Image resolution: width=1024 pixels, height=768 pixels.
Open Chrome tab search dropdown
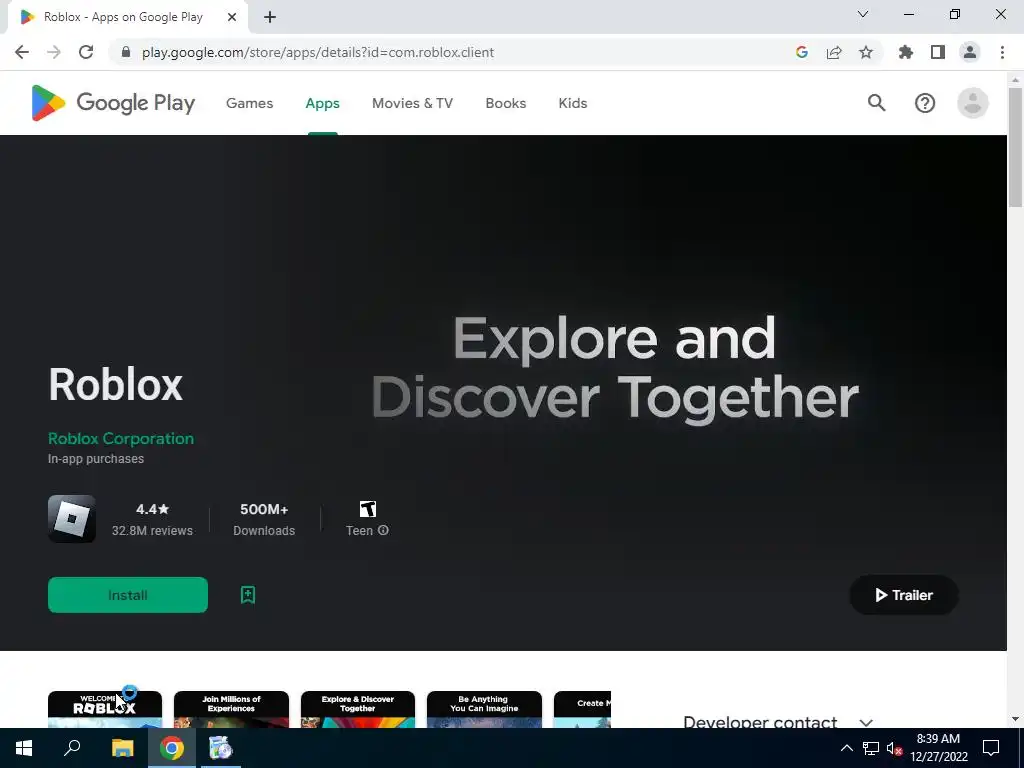tap(862, 14)
